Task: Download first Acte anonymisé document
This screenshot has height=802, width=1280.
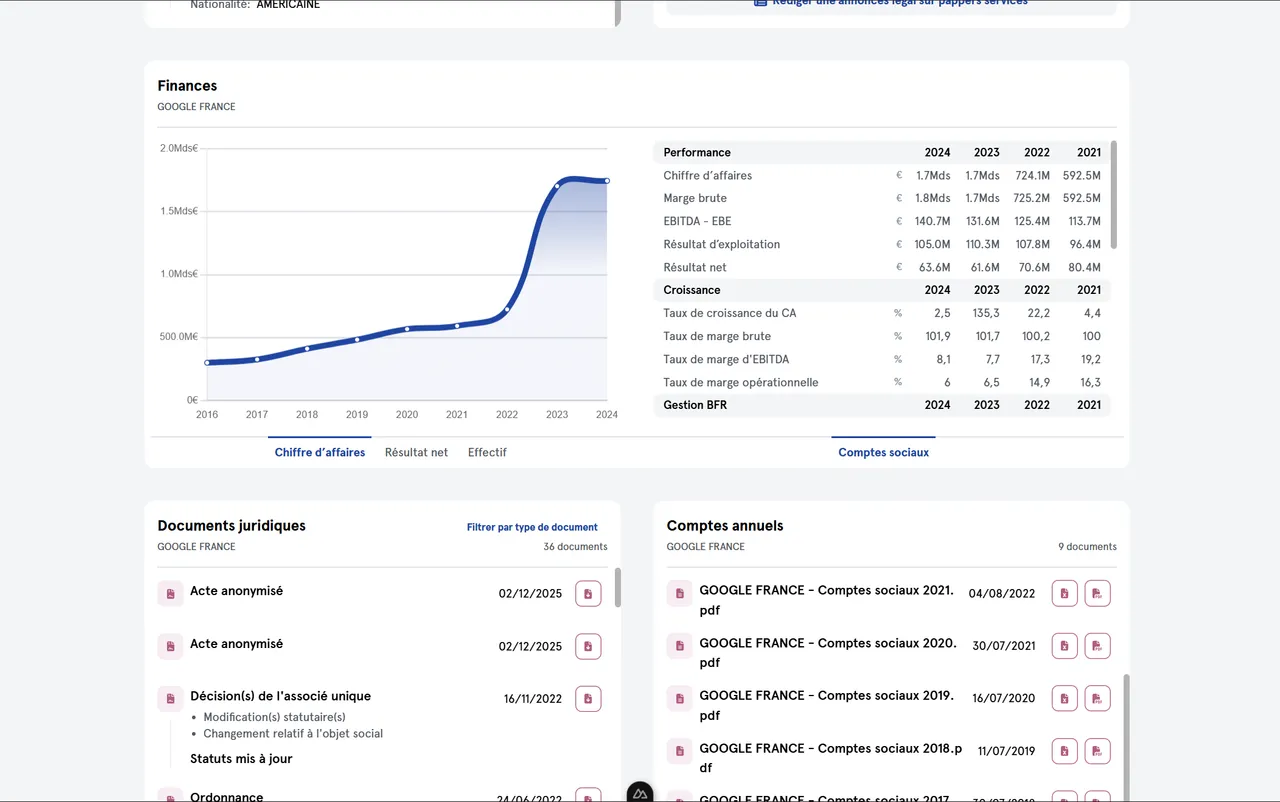Action: click(x=588, y=594)
